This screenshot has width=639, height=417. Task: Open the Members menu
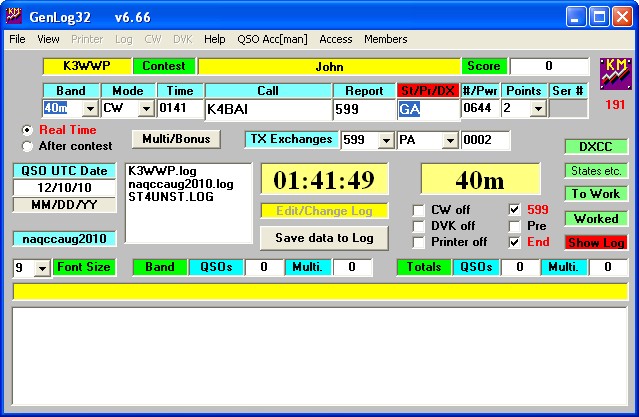385,39
